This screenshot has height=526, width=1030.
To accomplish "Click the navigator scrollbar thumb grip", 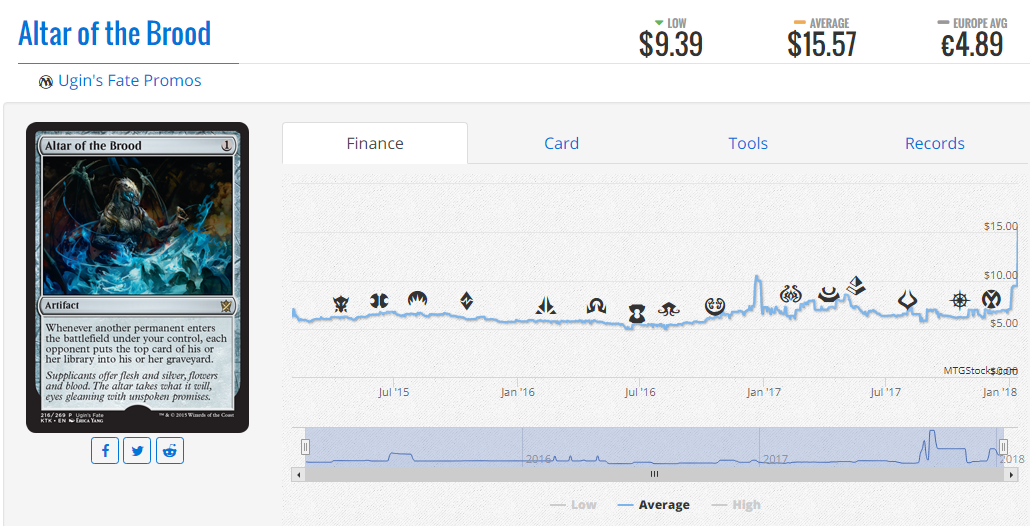I will [654, 474].
